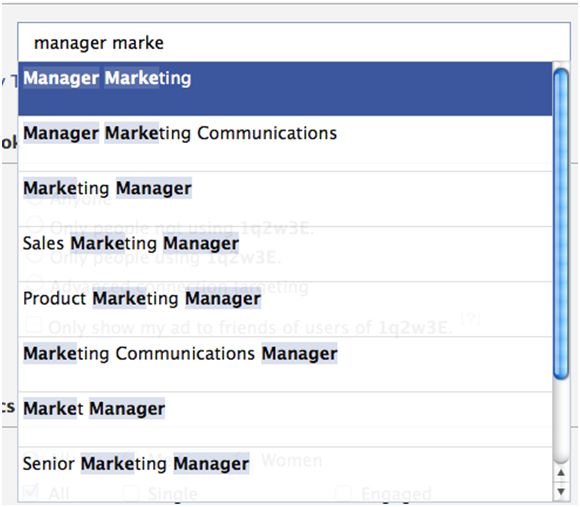This screenshot has height=507, width=580.
Task: Click the empty scrollbar track below the thumb
Action: point(561,422)
